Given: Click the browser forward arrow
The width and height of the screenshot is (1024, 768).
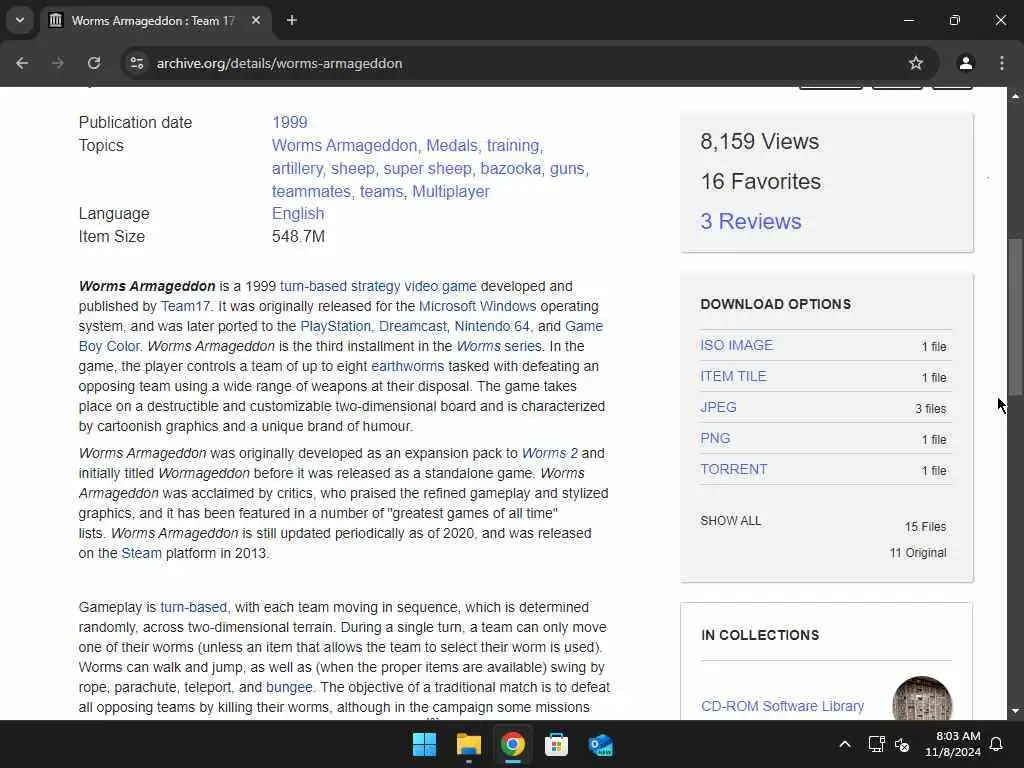Looking at the screenshot, I should [x=58, y=63].
